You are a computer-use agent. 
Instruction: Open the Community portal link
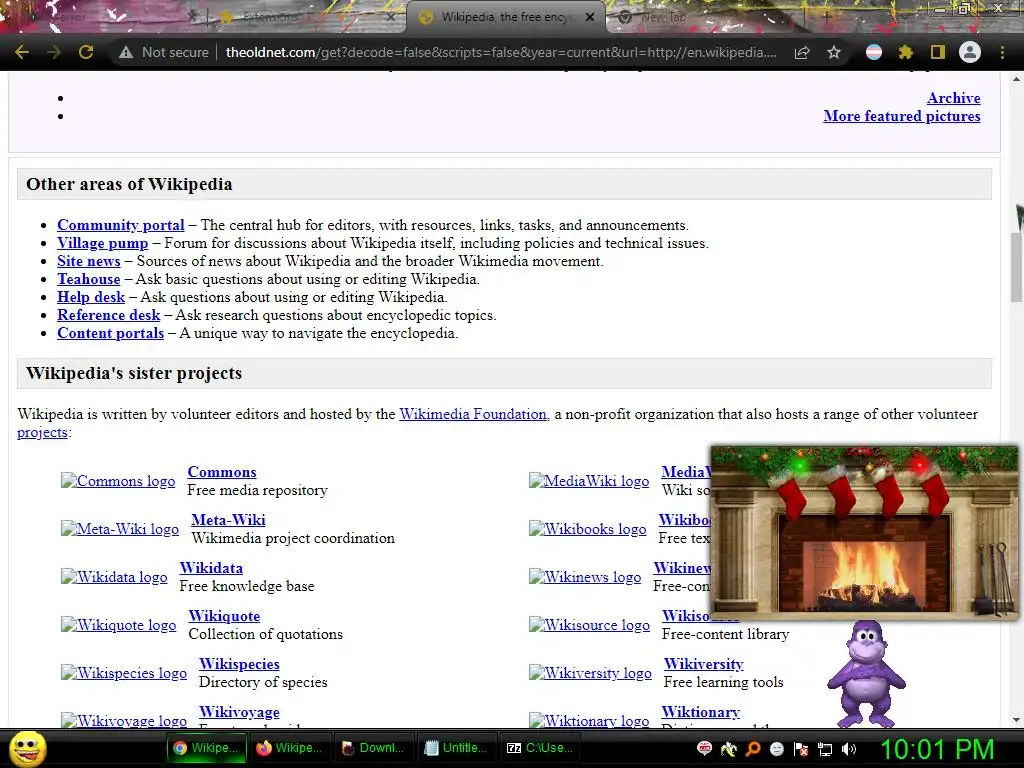[121, 225]
